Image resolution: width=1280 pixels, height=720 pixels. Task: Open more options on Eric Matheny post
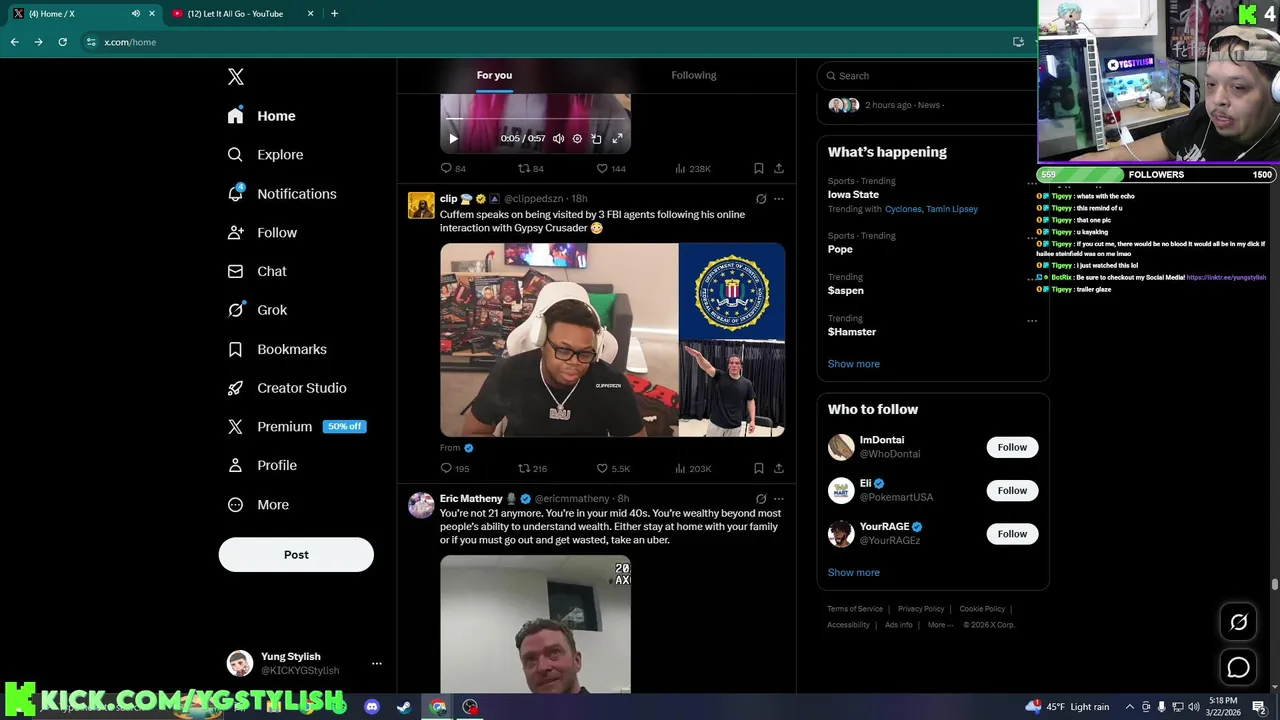[x=779, y=499]
